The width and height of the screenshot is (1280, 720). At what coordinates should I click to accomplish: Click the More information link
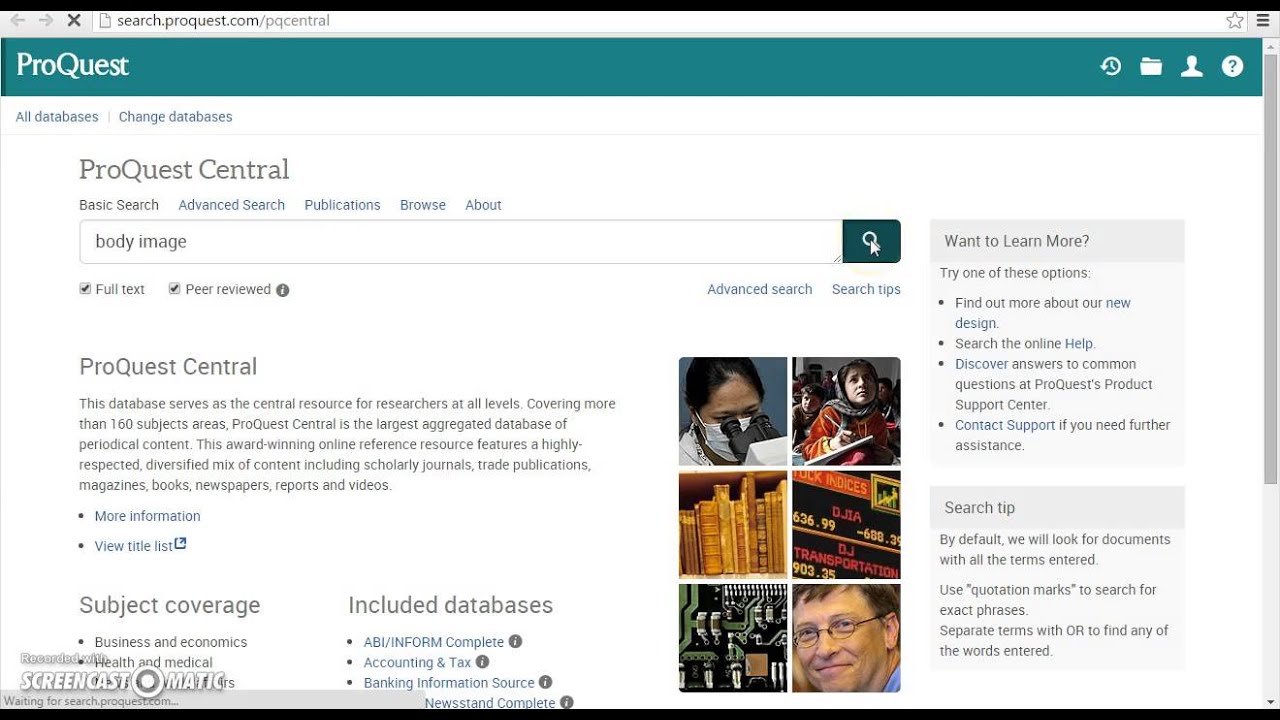pos(147,516)
